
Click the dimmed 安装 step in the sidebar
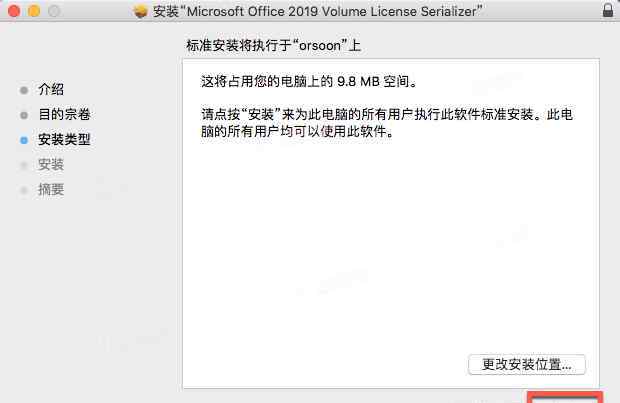51,165
